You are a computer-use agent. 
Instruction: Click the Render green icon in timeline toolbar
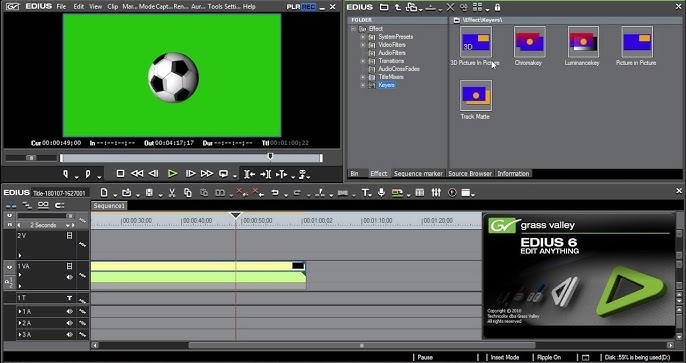tap(397, 192)
